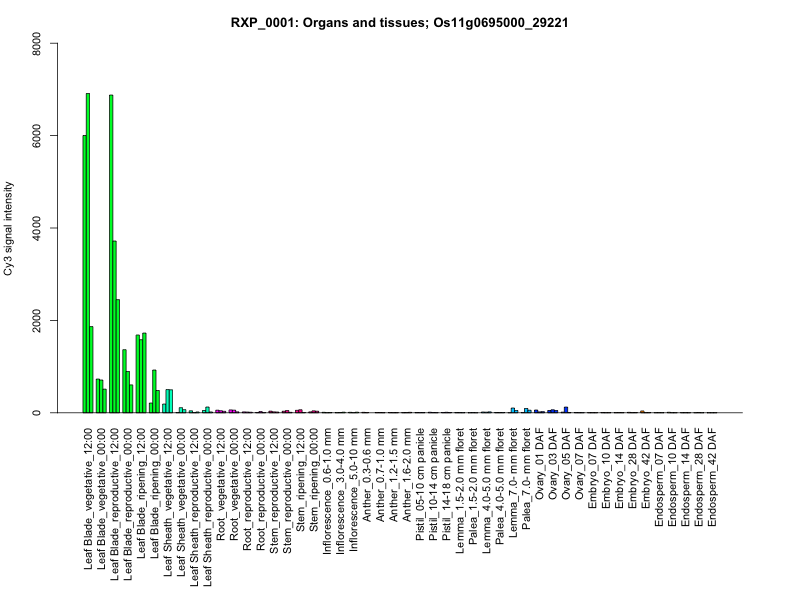Click the Embryo_14 DAF label
The height and width of the screenshot is (600, 800).
pyautogui.click(x=618, y=468)
